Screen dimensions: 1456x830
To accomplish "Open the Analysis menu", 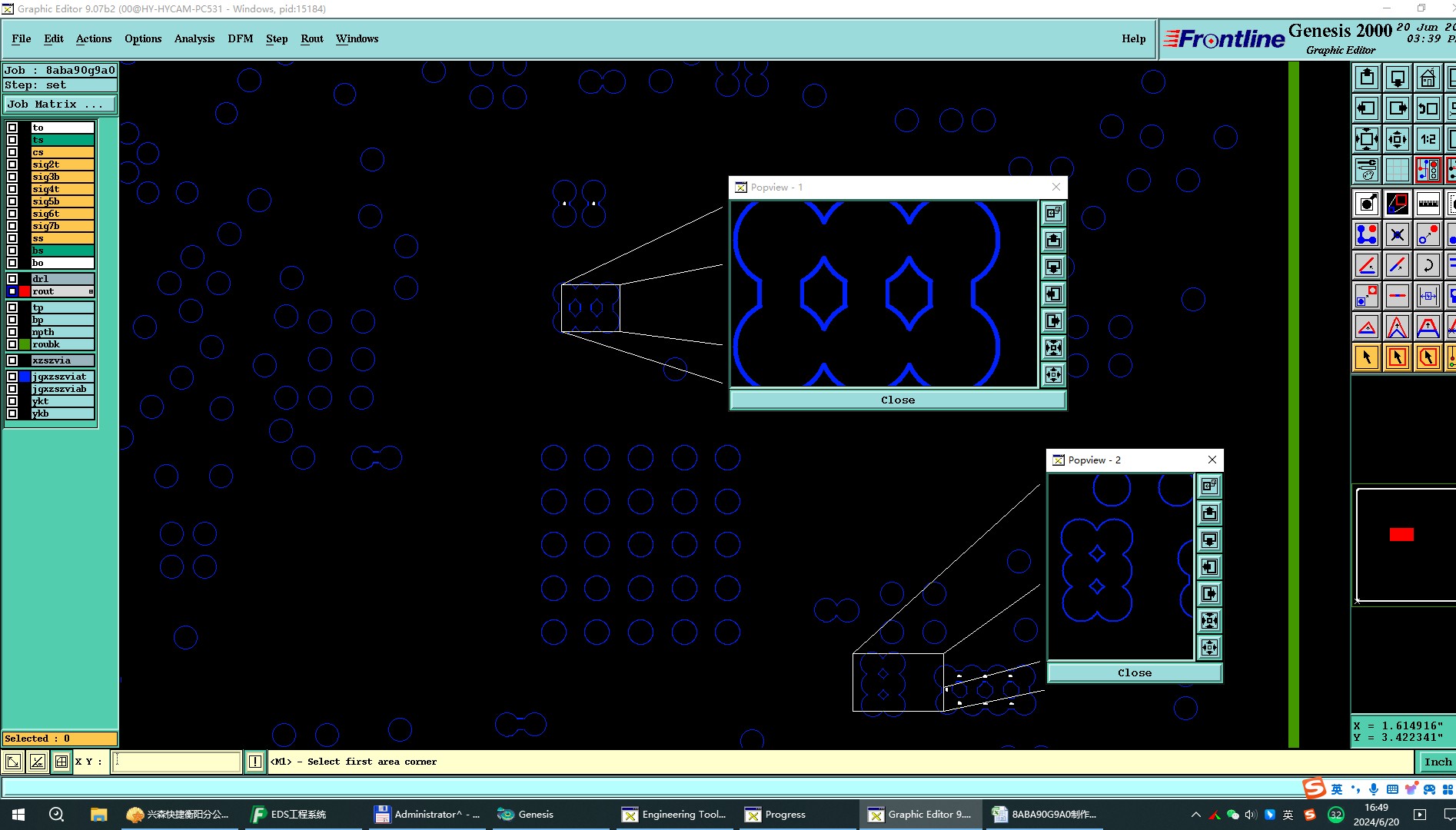I will pos(194,38).
